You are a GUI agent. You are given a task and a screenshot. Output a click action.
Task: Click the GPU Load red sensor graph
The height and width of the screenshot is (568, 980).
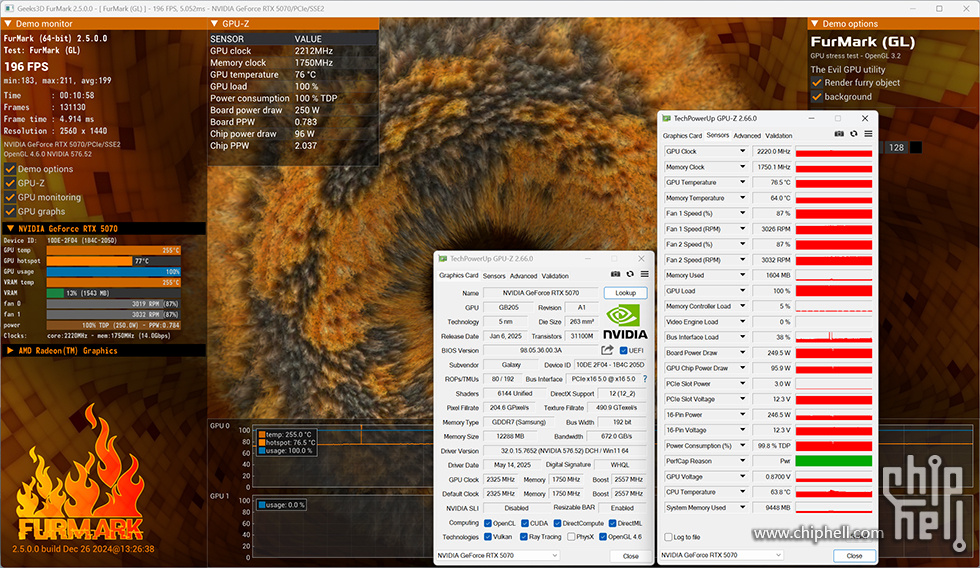click(x=834, y=291)
